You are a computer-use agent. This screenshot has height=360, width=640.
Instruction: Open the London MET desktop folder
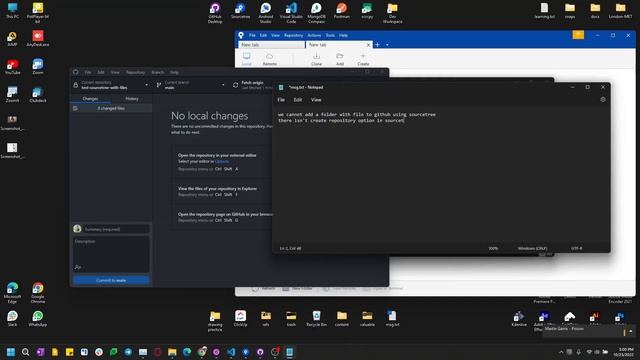[x=620, y=11]
